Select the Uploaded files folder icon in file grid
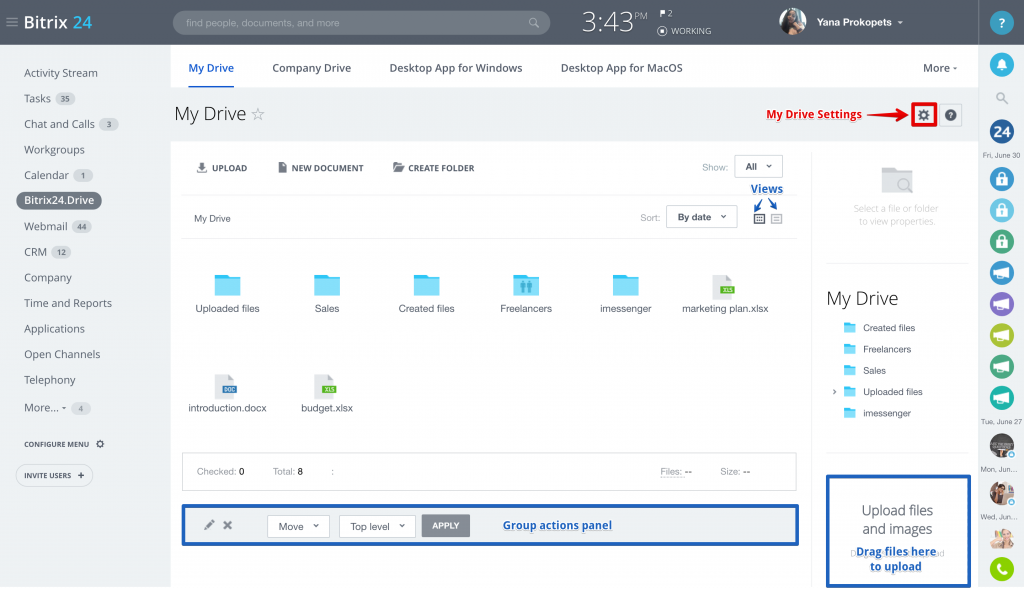 [x=227, y=285]
